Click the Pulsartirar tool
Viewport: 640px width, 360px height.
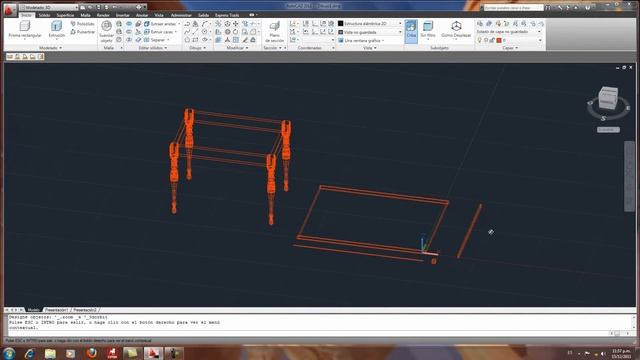(82, 32)
